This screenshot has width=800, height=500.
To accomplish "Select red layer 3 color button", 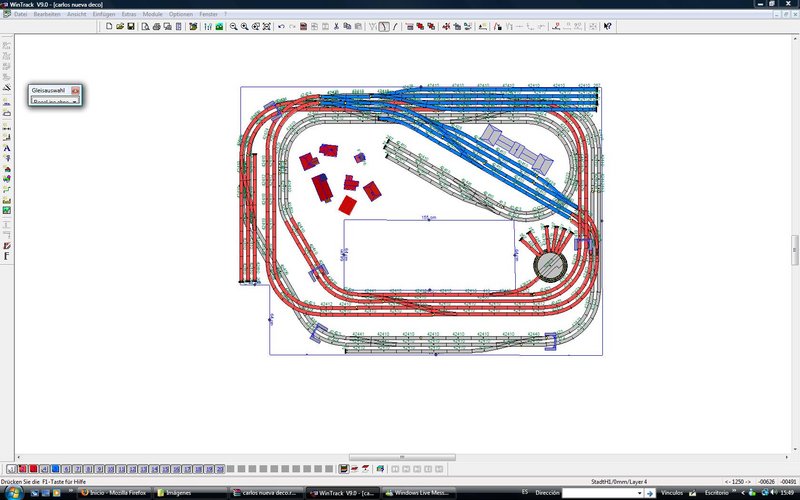I will click(x=34, y=469).
